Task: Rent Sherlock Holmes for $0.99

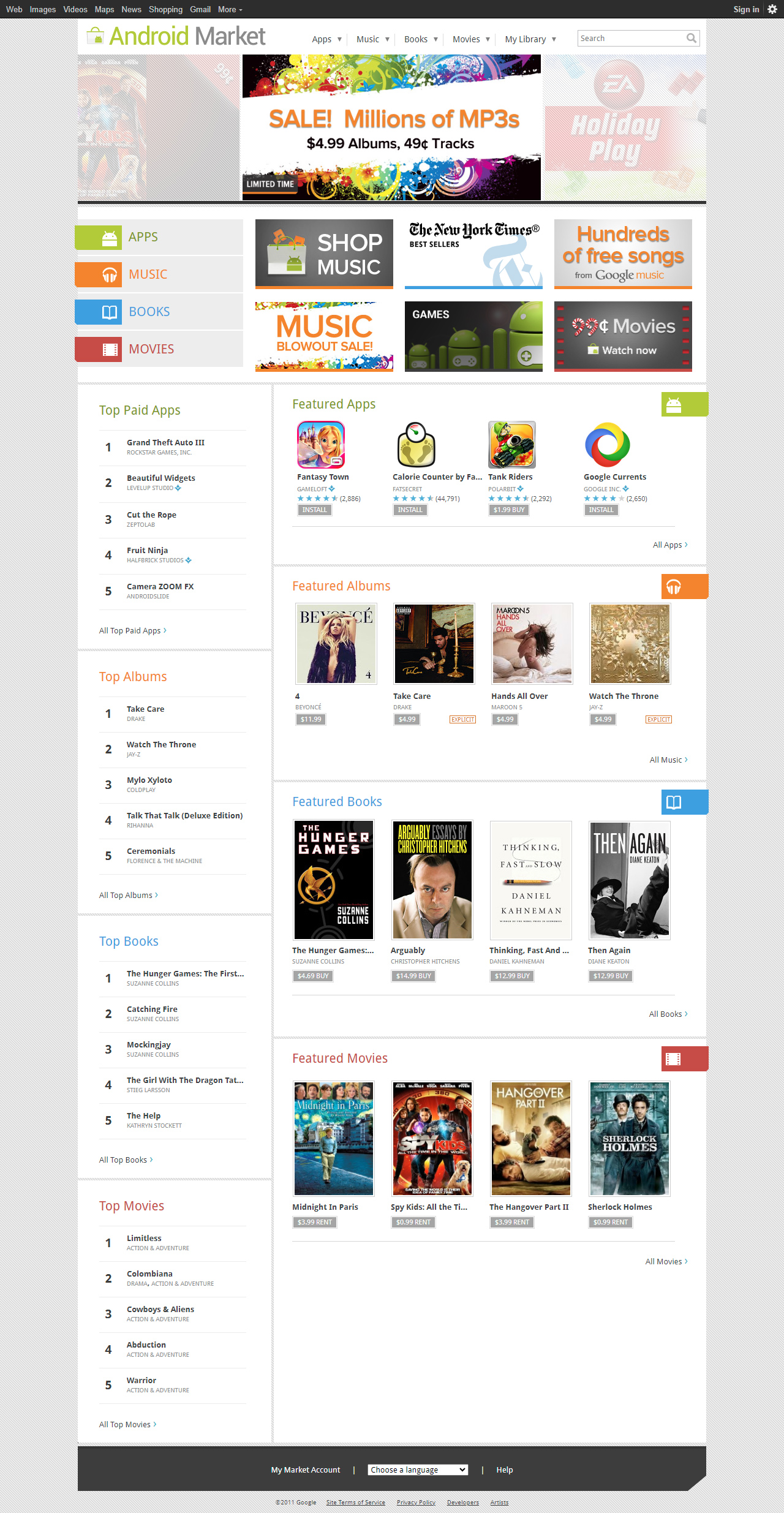Action: click(610, 1222)
